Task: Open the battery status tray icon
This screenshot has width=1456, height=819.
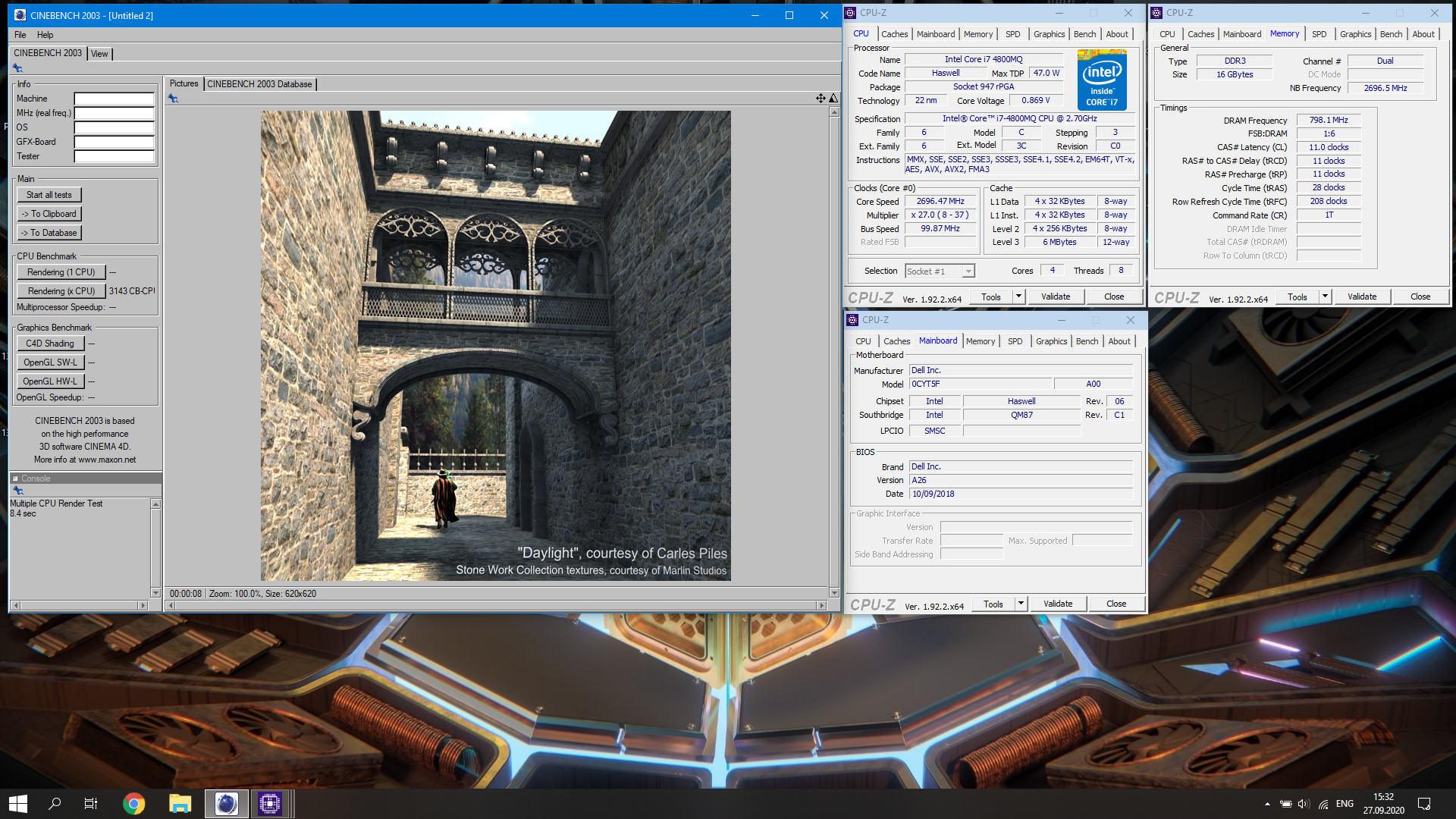Action: (1286, 804)
